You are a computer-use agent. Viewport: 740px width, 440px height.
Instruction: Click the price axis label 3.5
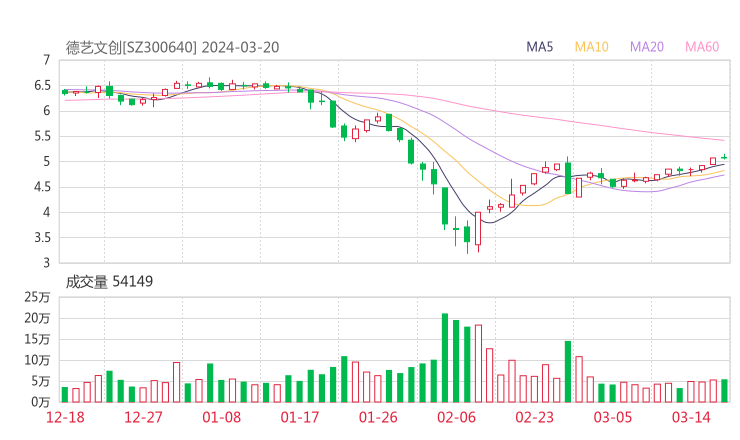[x=42, y=237]
